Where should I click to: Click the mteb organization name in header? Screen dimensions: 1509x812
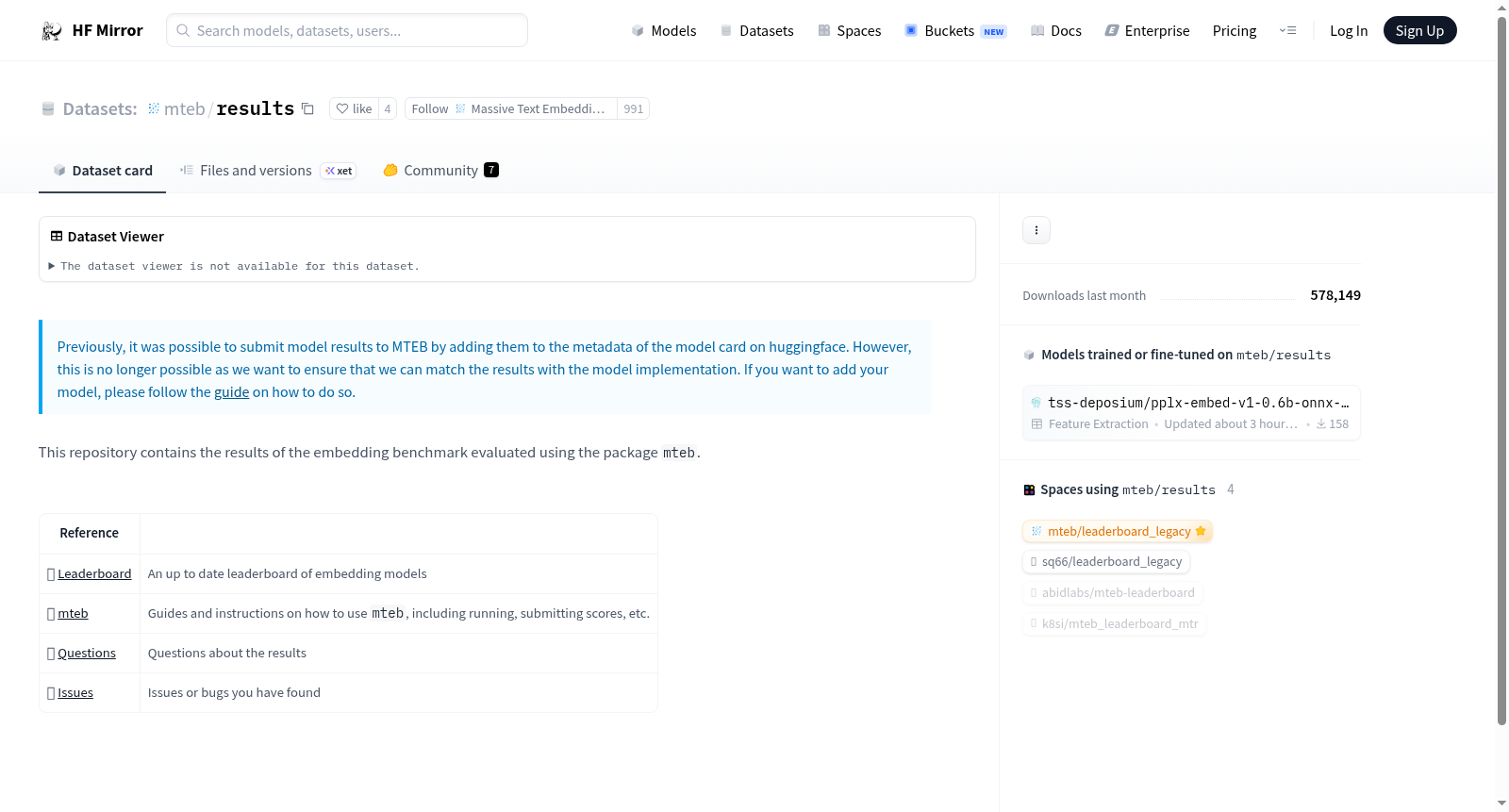click(x=185, y=108)
